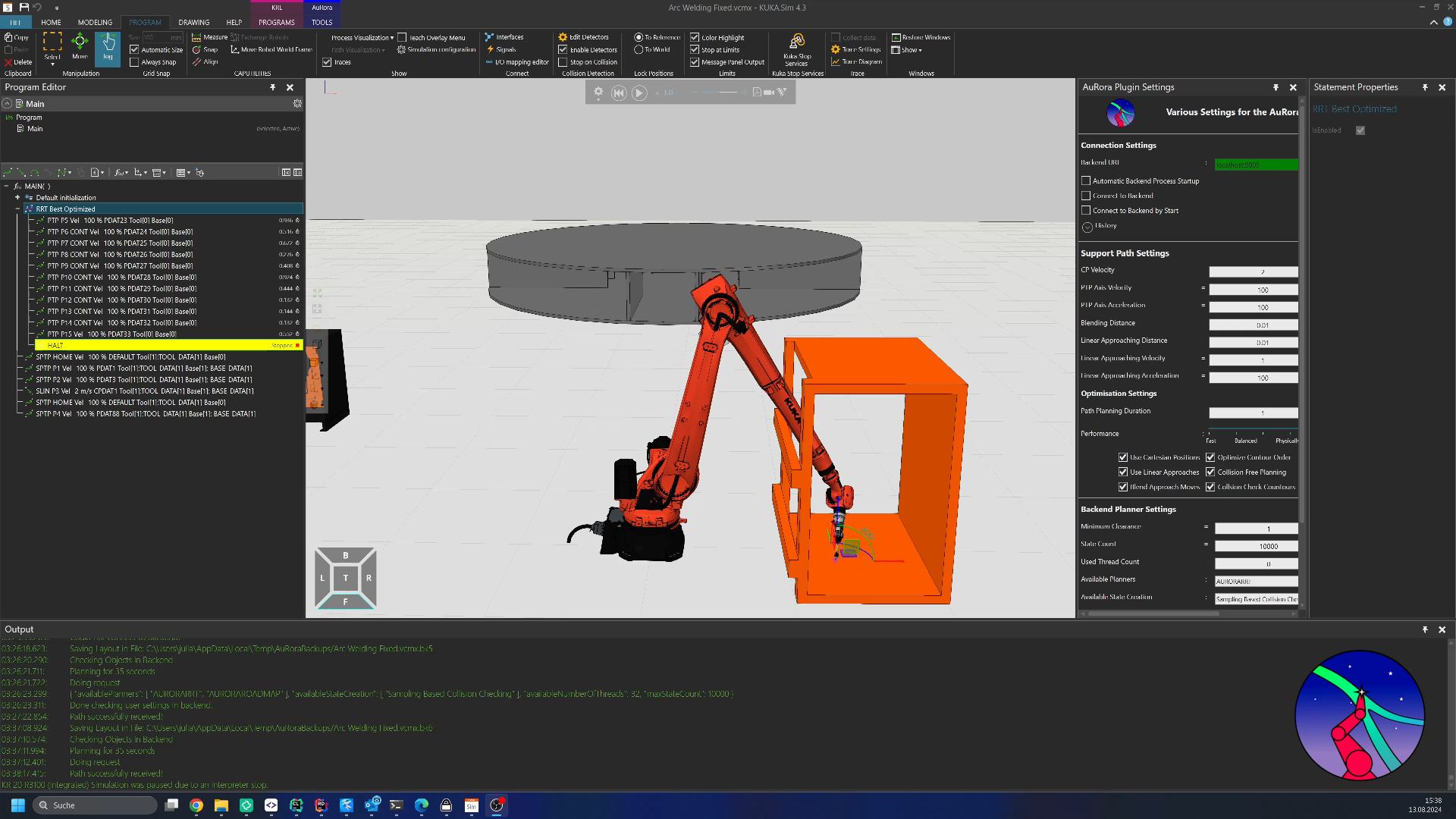This screenshot has height=819, width=1456.
Task: Toggle Enable Detectors checkbox
Action: (x=563, y=50)
